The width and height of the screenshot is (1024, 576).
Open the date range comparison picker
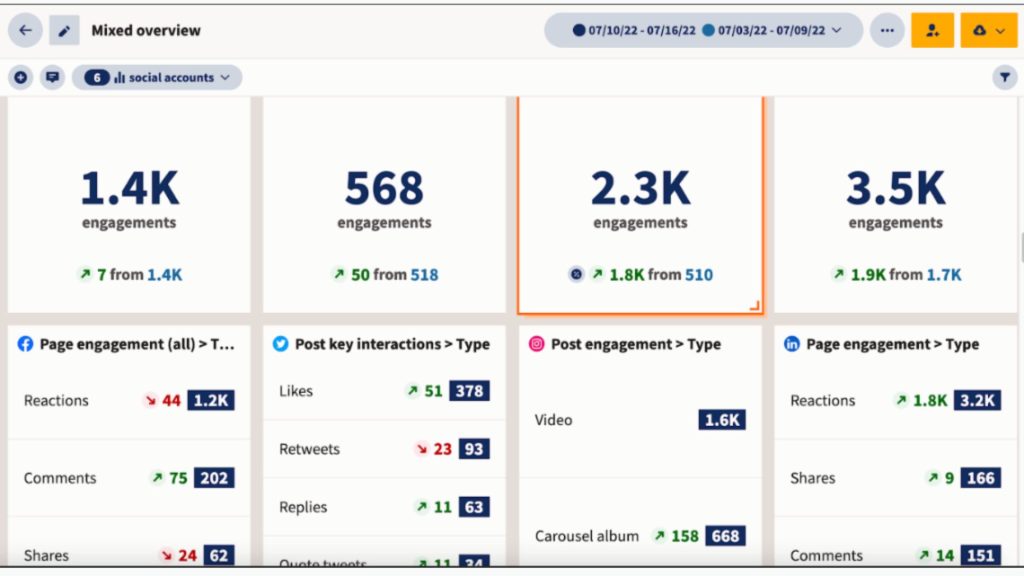pyautogui.click(x=703, y=30)
